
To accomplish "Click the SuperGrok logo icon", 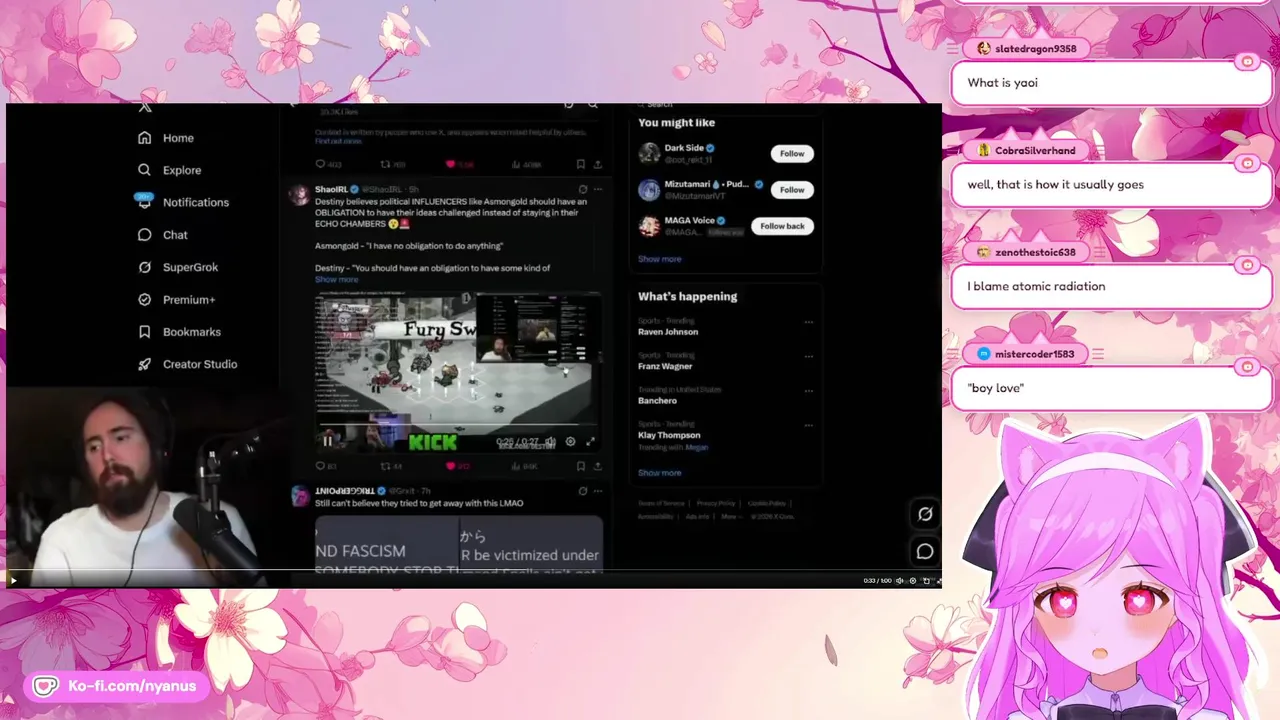I will 145,267.
